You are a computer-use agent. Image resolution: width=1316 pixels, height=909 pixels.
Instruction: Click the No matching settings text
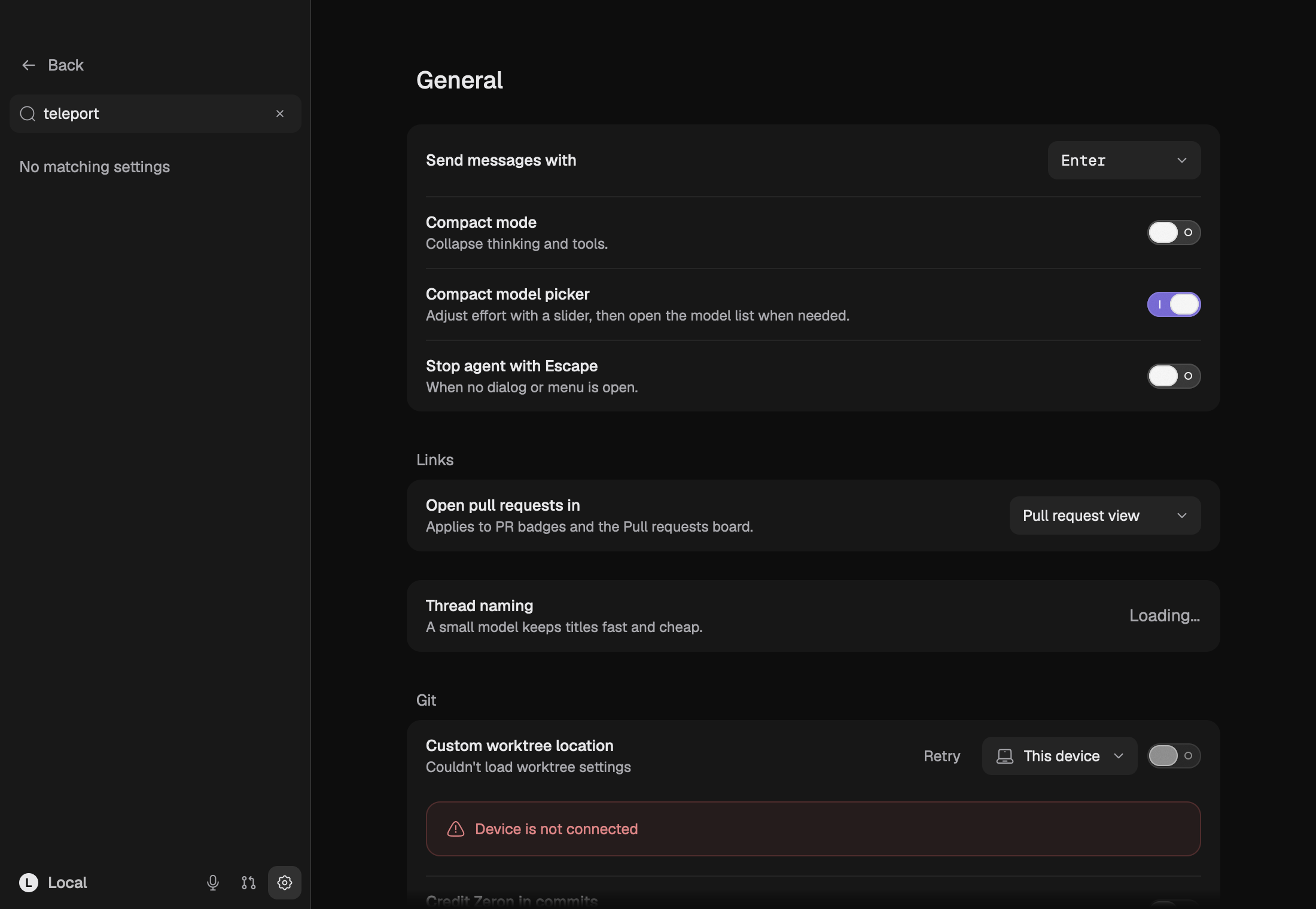point(95,167)
